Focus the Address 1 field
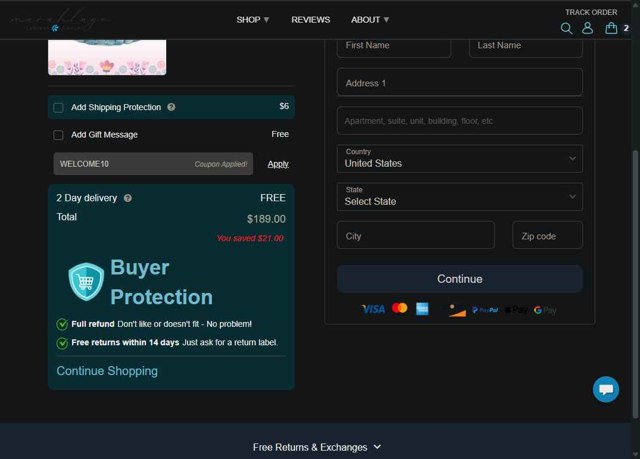Image resolution: width=640 pixels, height=459 pixels. (x=460, y=82)
